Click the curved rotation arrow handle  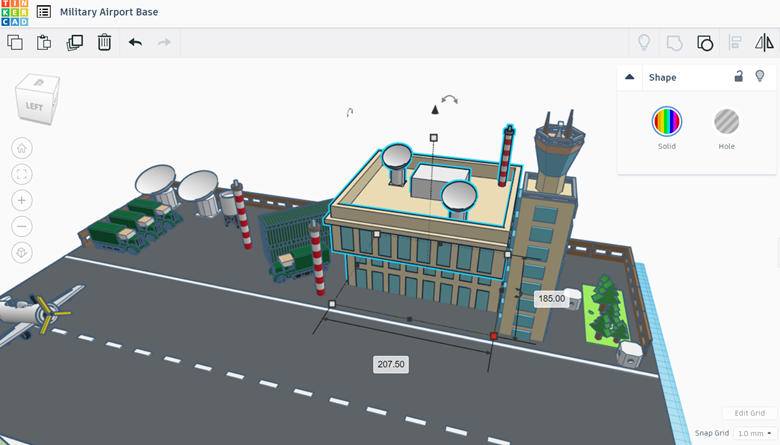449,99
